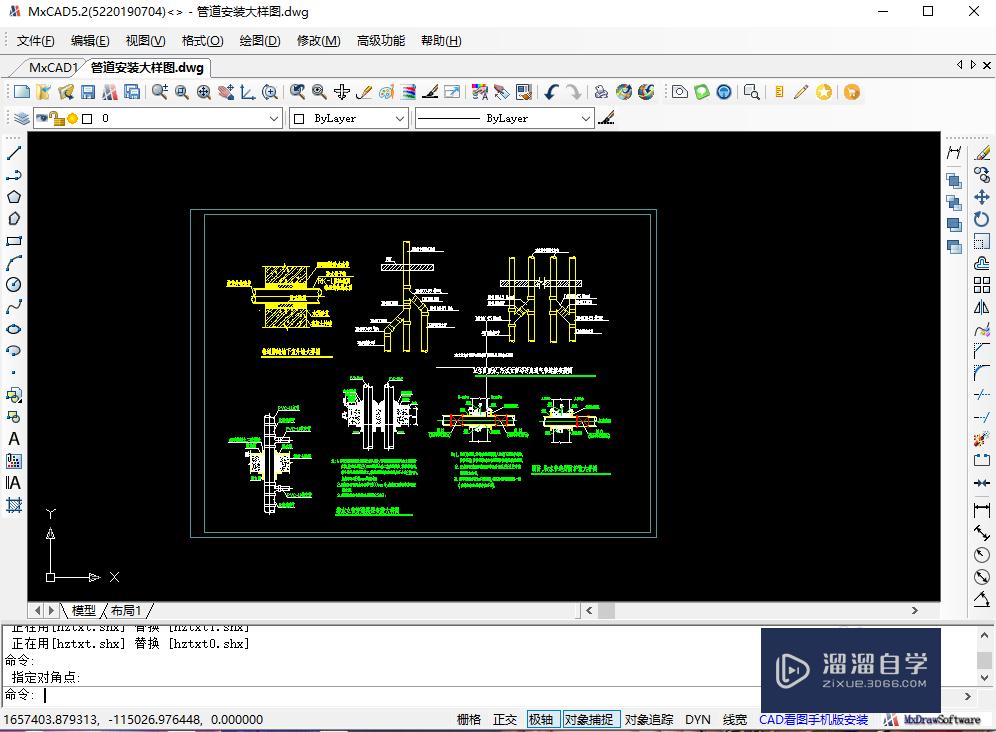This screenshot has width=996, height=732.
Task: Click the CAD看图手机版安装 link
Action: (x=812, y=719)
